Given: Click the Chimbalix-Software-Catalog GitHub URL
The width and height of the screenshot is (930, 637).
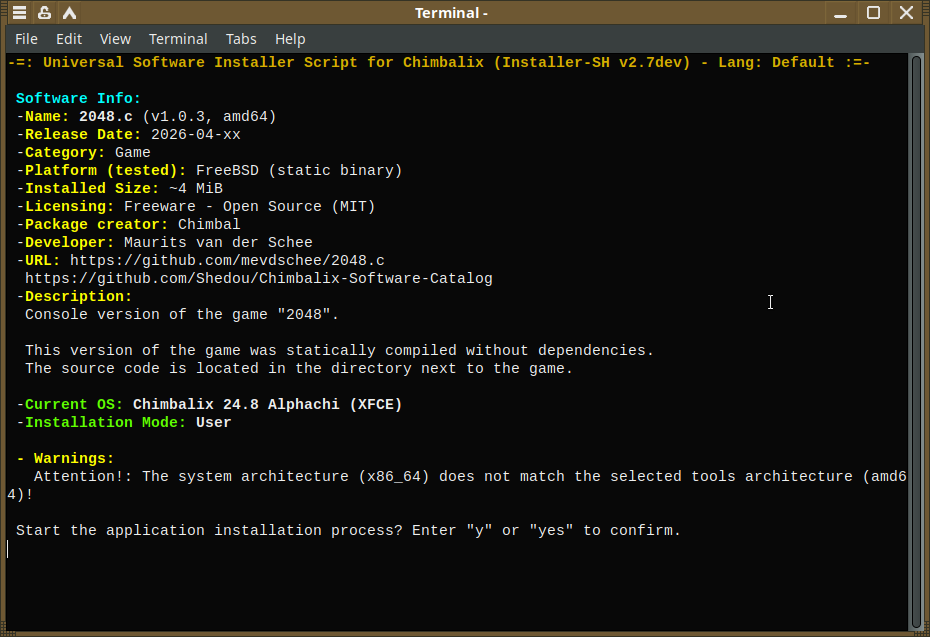Looking at the screenshot, I should point(259,278).
